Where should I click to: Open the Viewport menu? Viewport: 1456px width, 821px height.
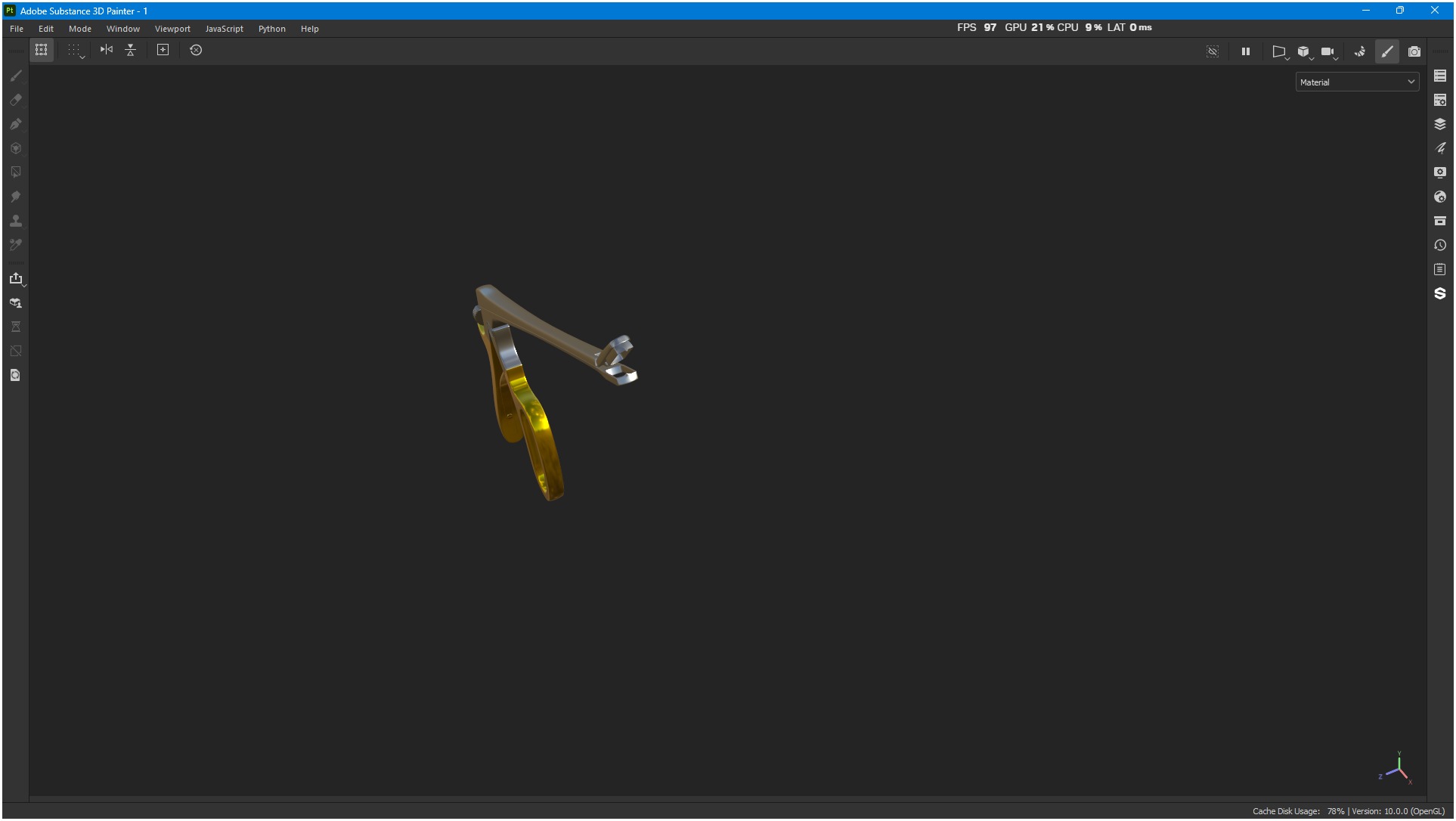coord(172,29)
